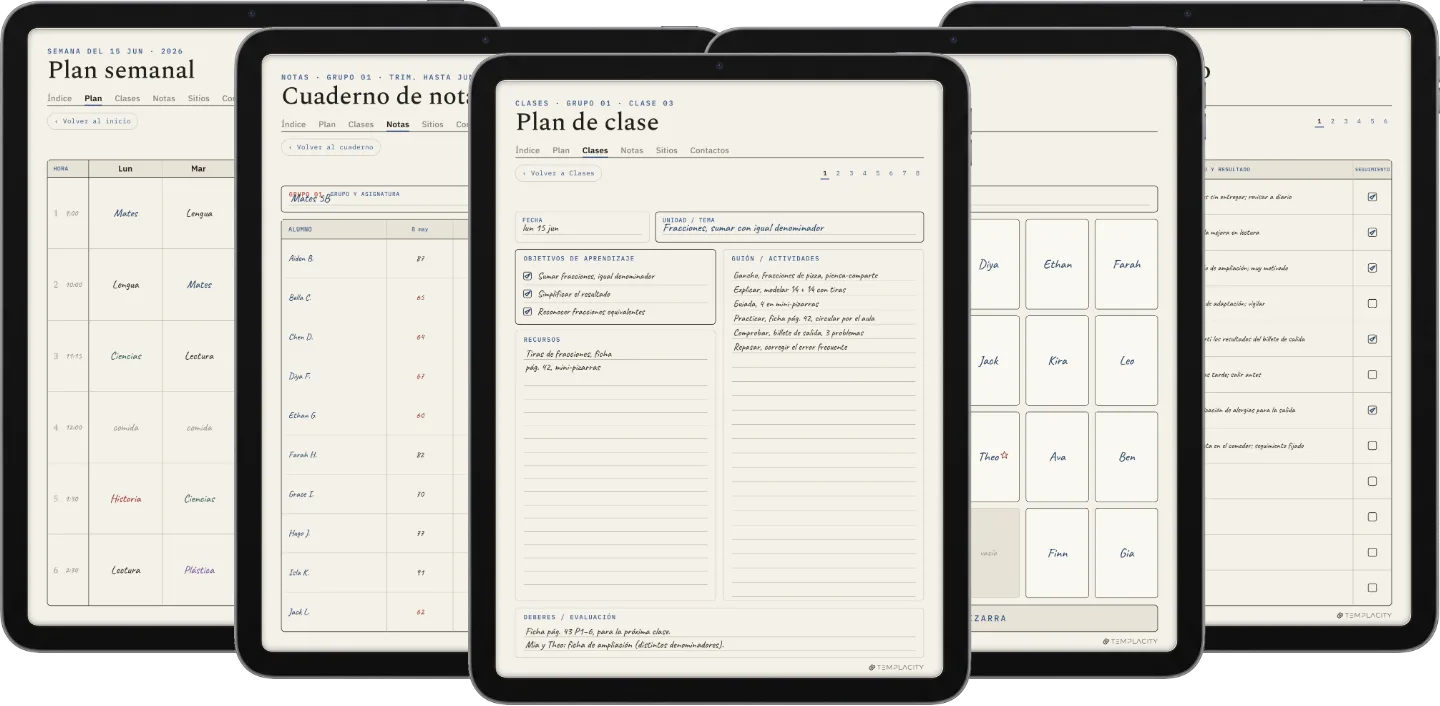Go to page 2 in Plan de clase
The image size is (1440, 706).
(x=838, y=173)
